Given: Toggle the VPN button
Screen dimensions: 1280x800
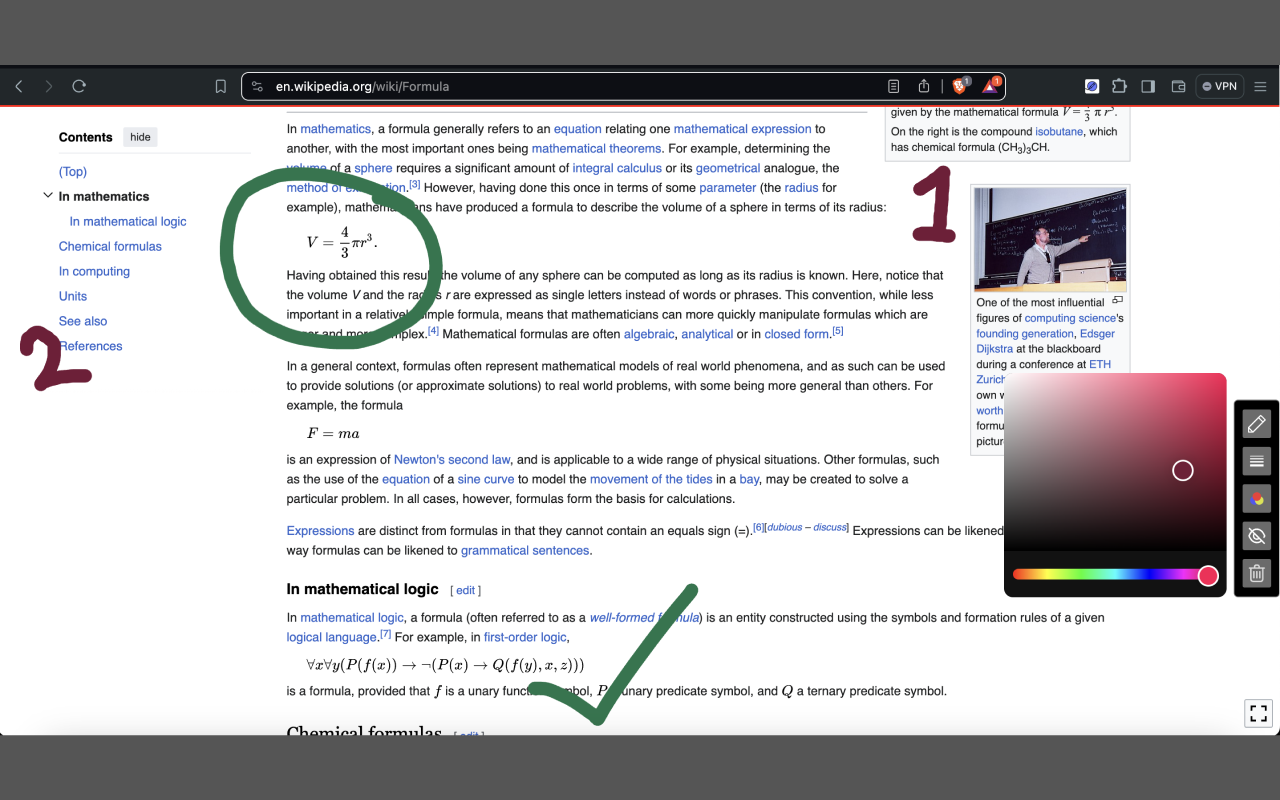Looking at the screenshot, I should [x=1219, y=86].
